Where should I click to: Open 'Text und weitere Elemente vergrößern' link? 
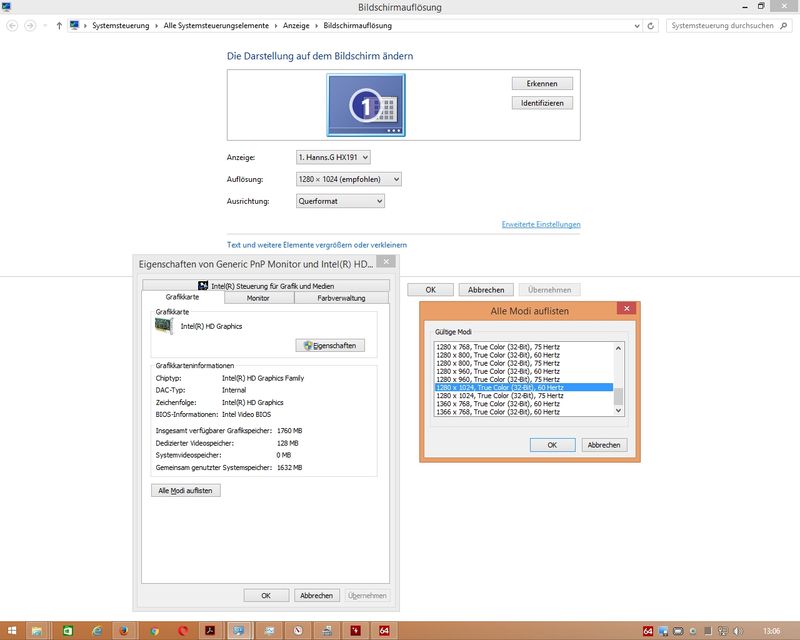(317, 245)
